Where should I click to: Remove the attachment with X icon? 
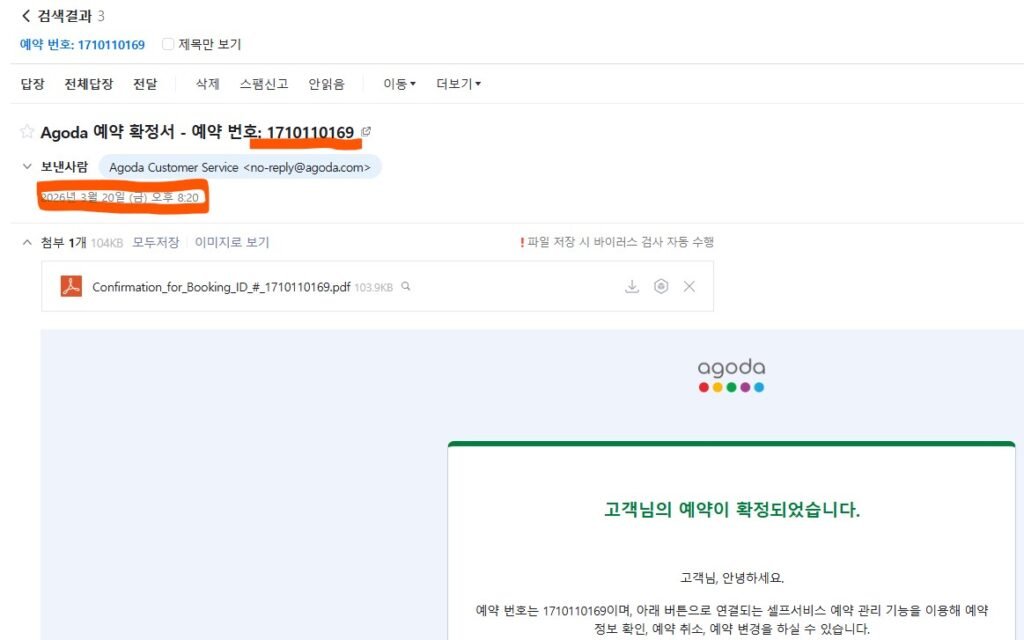(x=689, y=286)
